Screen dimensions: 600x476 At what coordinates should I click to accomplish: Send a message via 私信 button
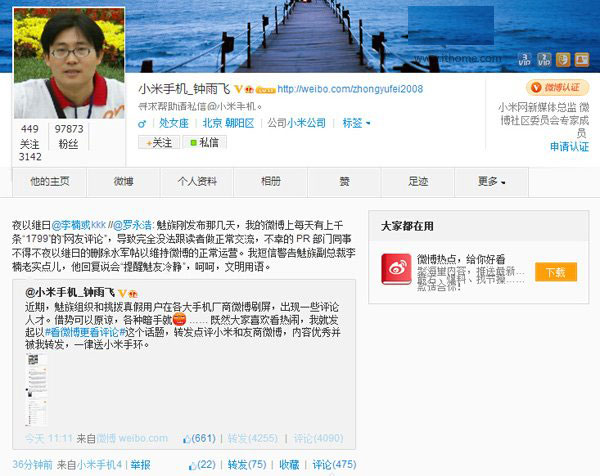204,143
